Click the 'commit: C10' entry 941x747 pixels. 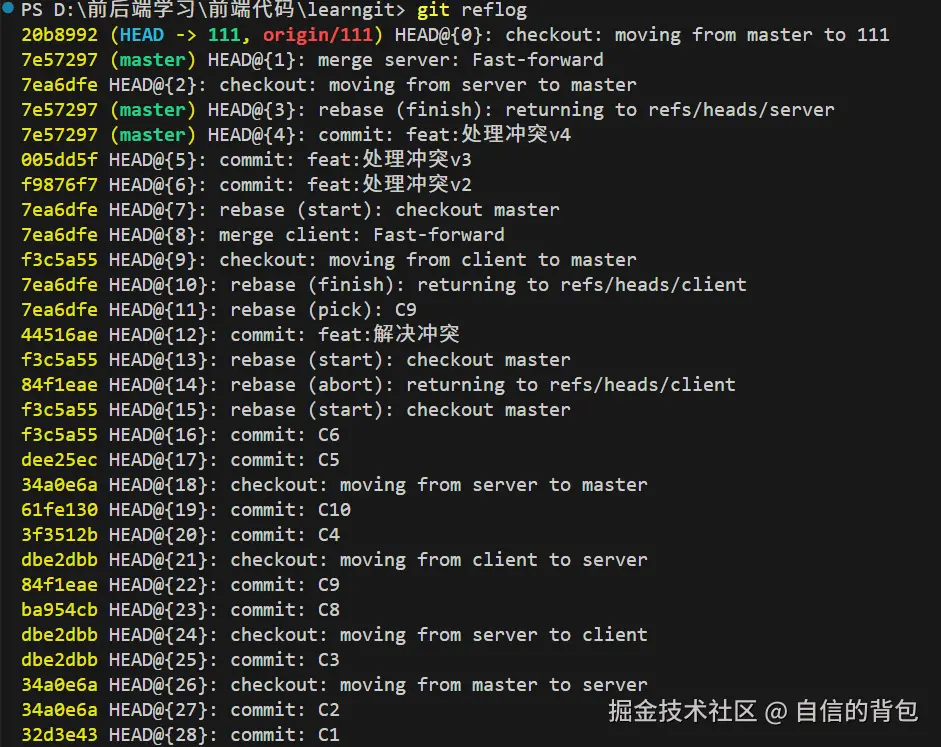point(290,510)
